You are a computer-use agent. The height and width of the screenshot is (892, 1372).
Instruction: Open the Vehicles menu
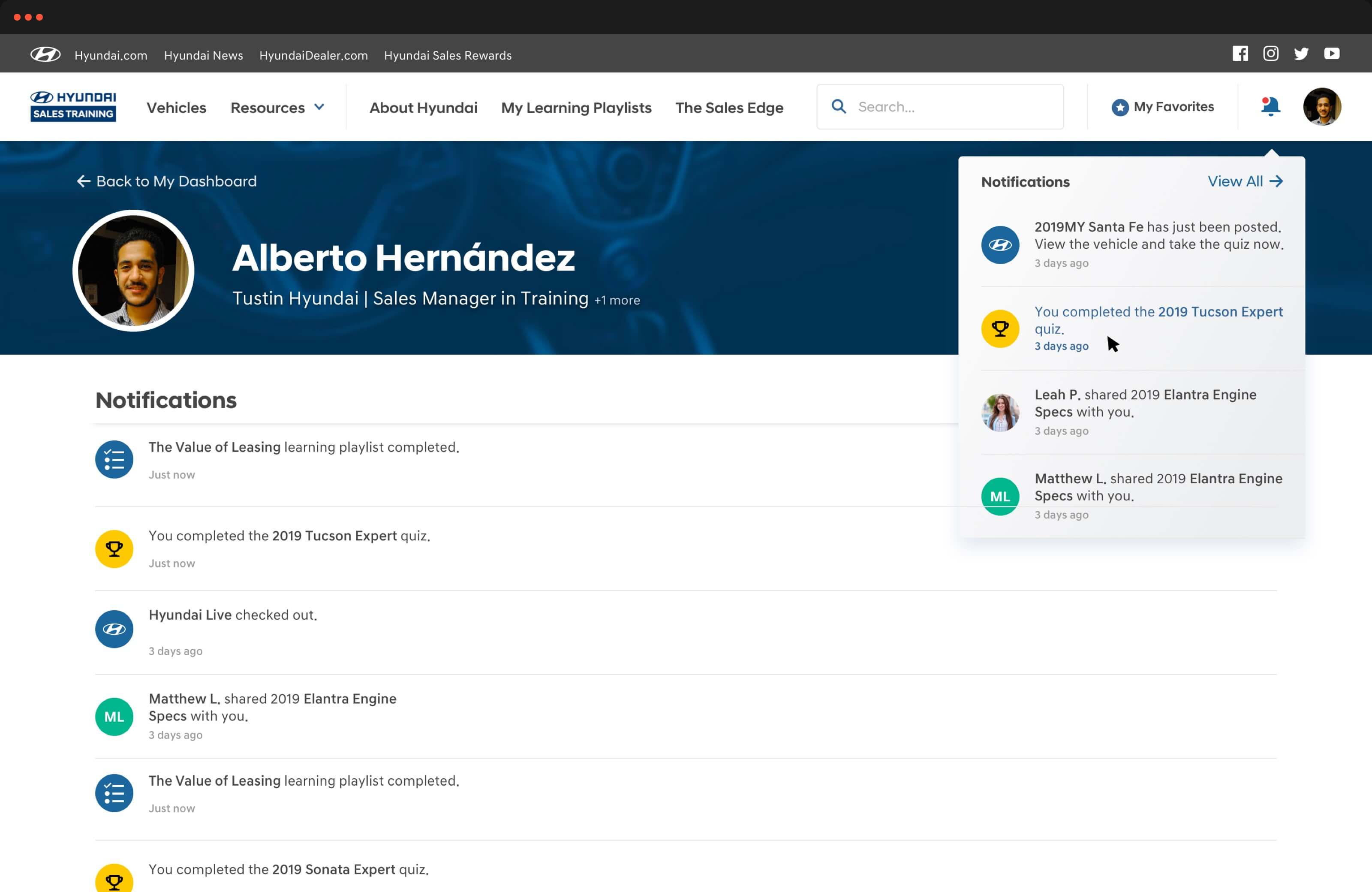click(176, 108)
